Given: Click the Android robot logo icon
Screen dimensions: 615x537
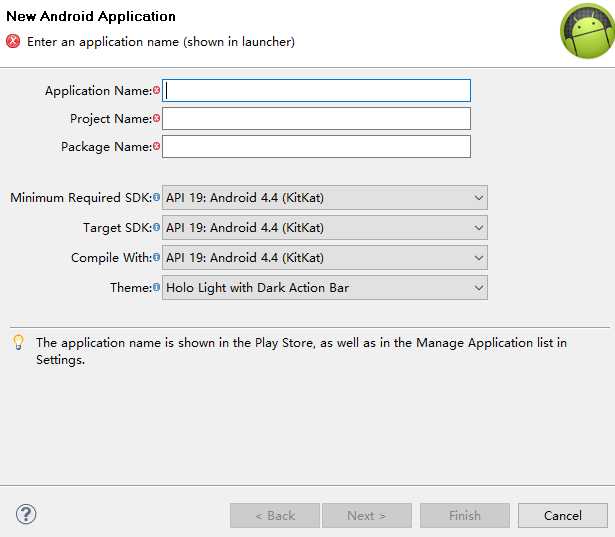Looking at the screenshot, I should [x=587, y=31].
